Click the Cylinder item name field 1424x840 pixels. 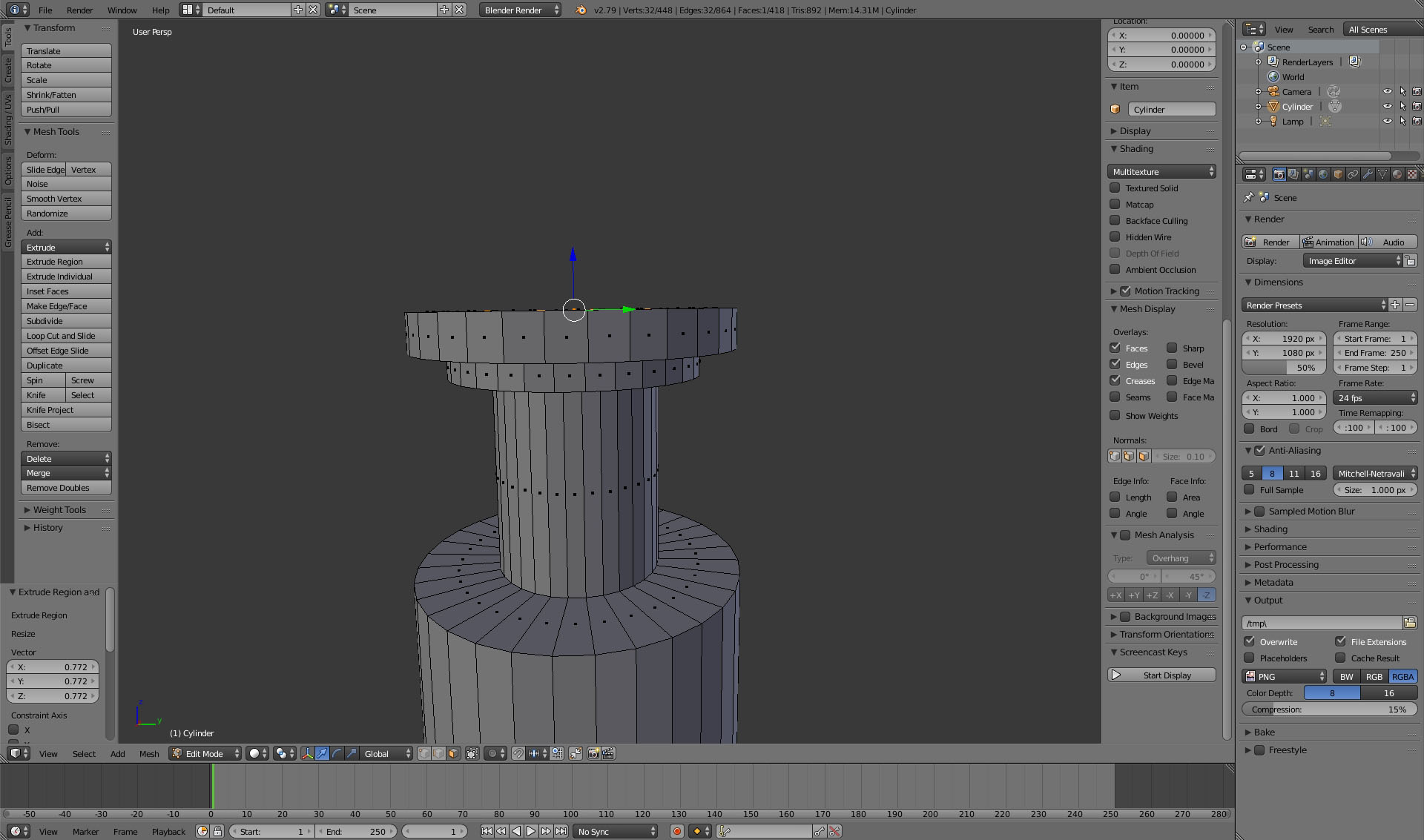click(x=1172, y=109)
